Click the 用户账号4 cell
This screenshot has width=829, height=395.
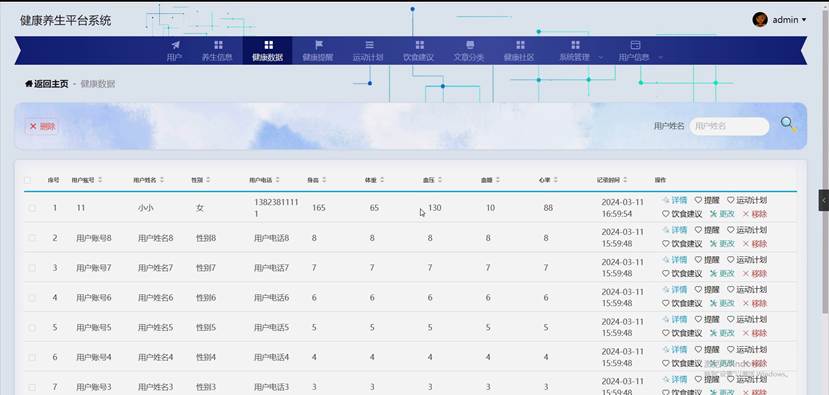point(94,357)
